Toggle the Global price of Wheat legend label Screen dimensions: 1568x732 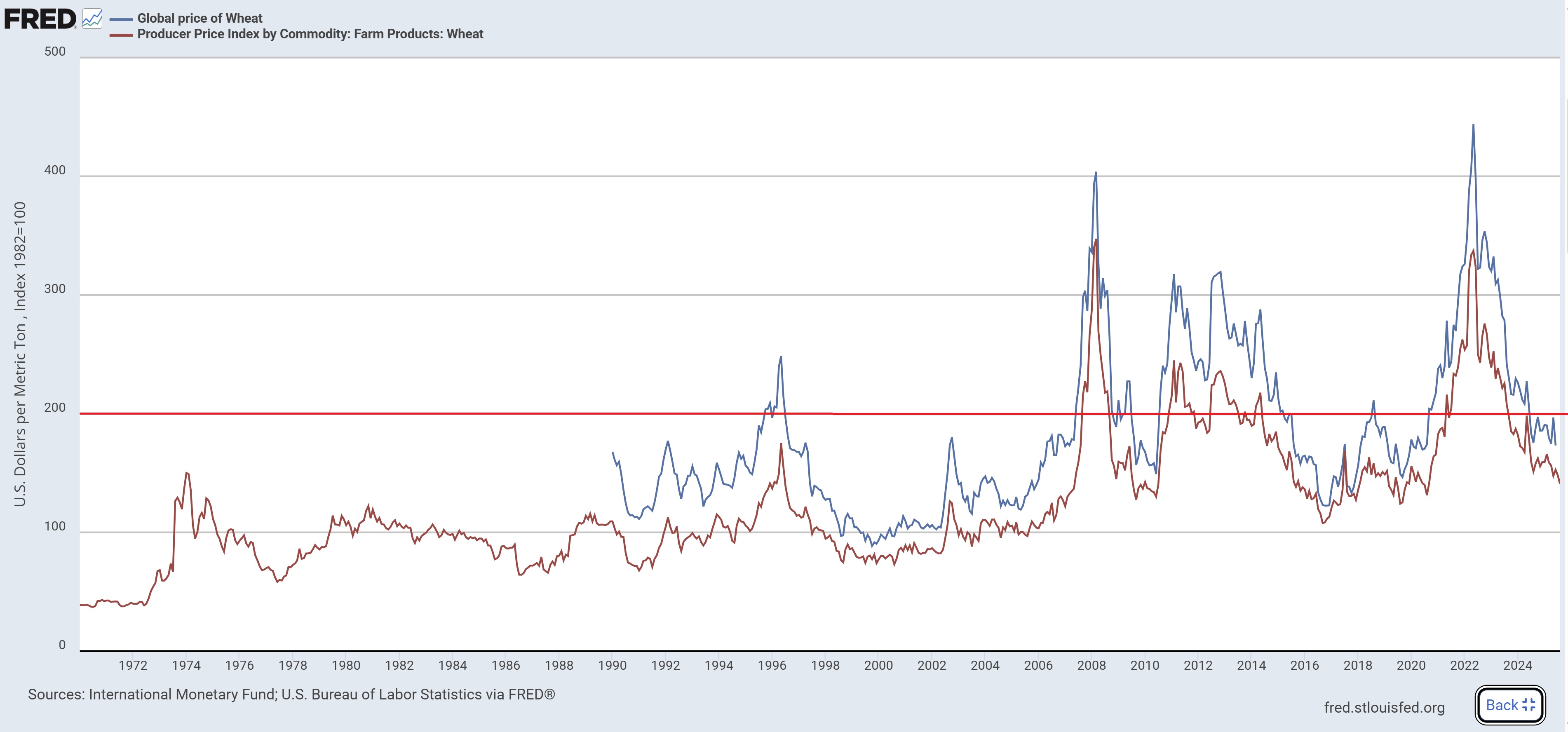[x=200, y=18]
